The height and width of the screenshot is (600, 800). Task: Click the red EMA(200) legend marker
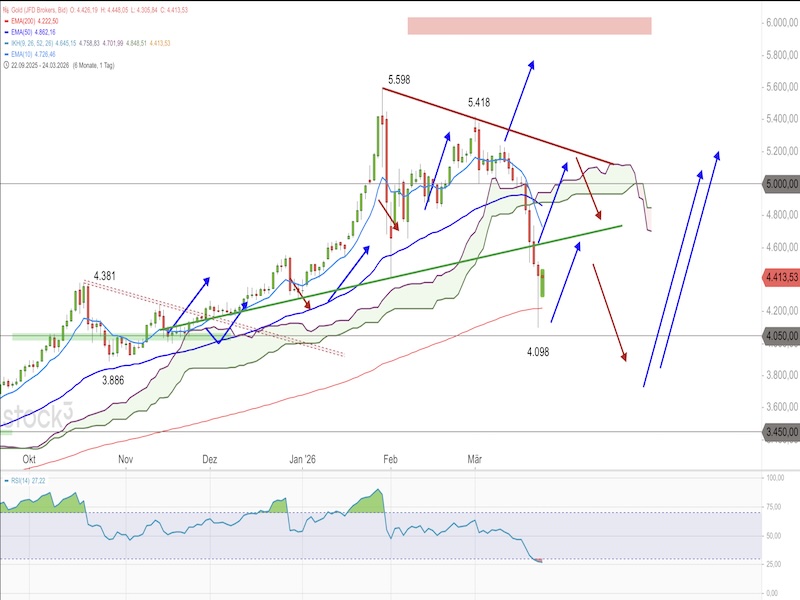[7, 23]
